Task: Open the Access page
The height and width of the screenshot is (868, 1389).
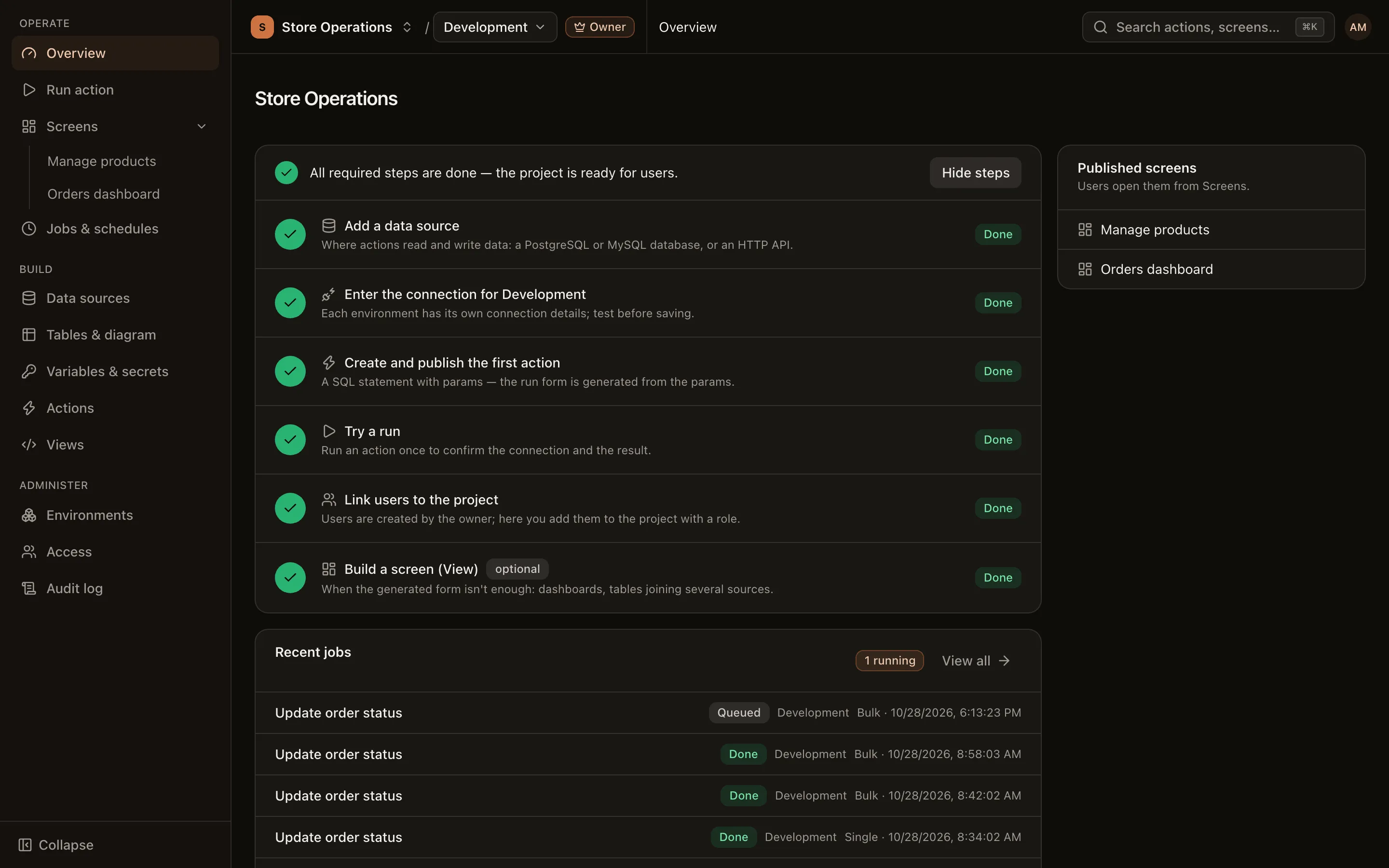Action: point(115,552)
